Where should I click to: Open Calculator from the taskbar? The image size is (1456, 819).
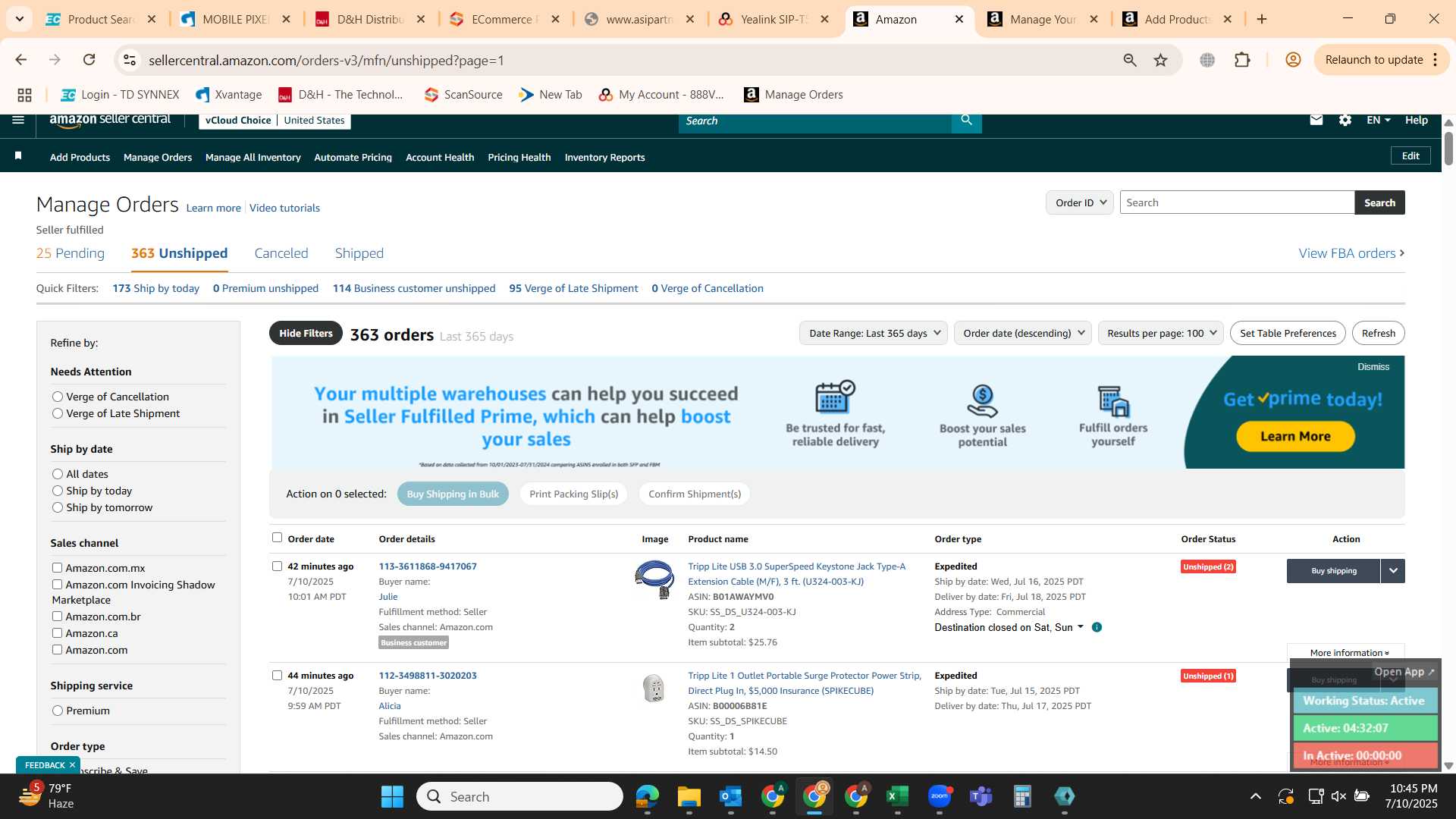[x=1022, y=796]
